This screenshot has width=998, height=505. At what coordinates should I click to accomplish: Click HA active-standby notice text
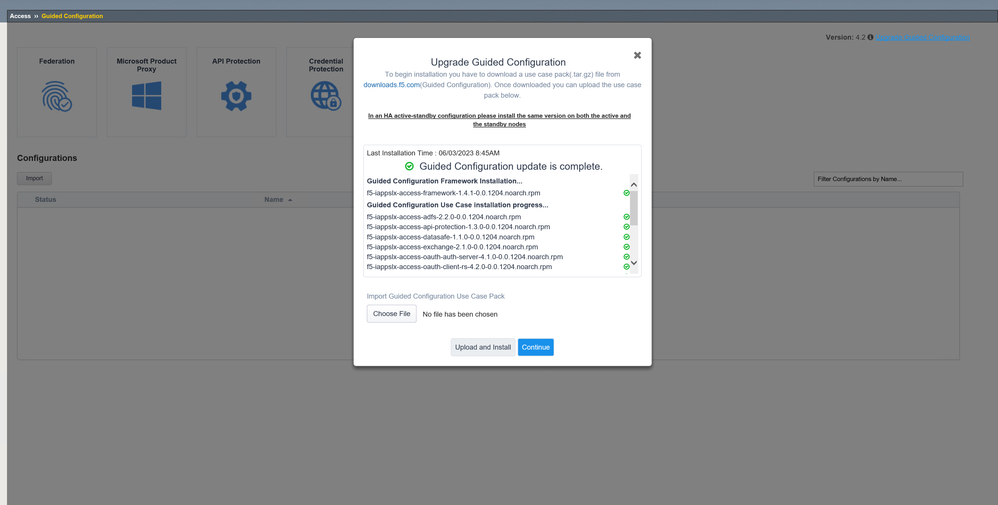[499, 120]
